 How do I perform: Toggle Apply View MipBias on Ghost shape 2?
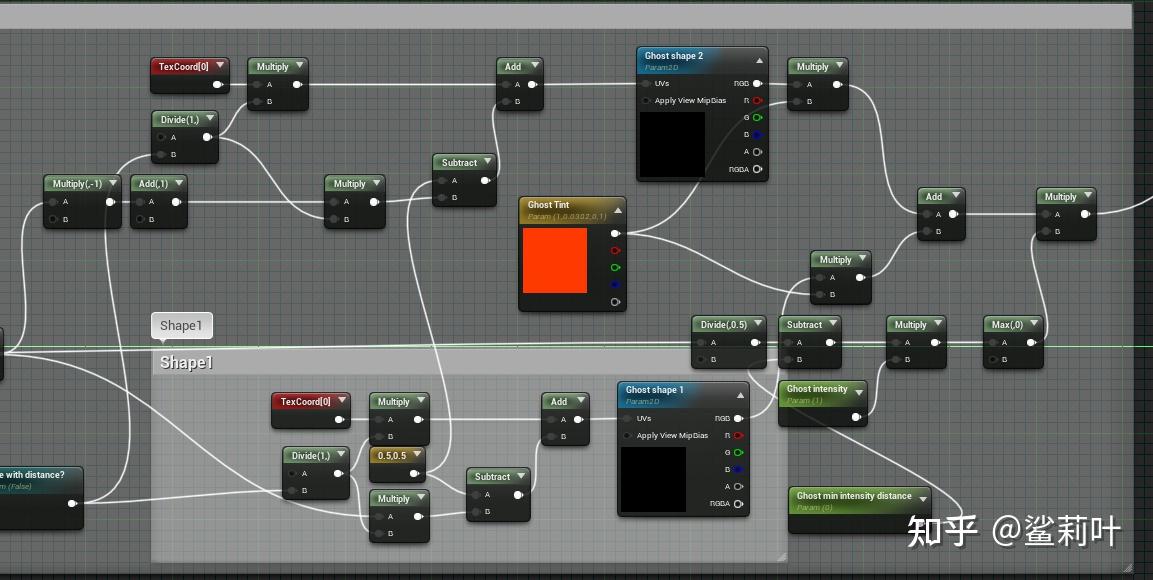point(645,100)
